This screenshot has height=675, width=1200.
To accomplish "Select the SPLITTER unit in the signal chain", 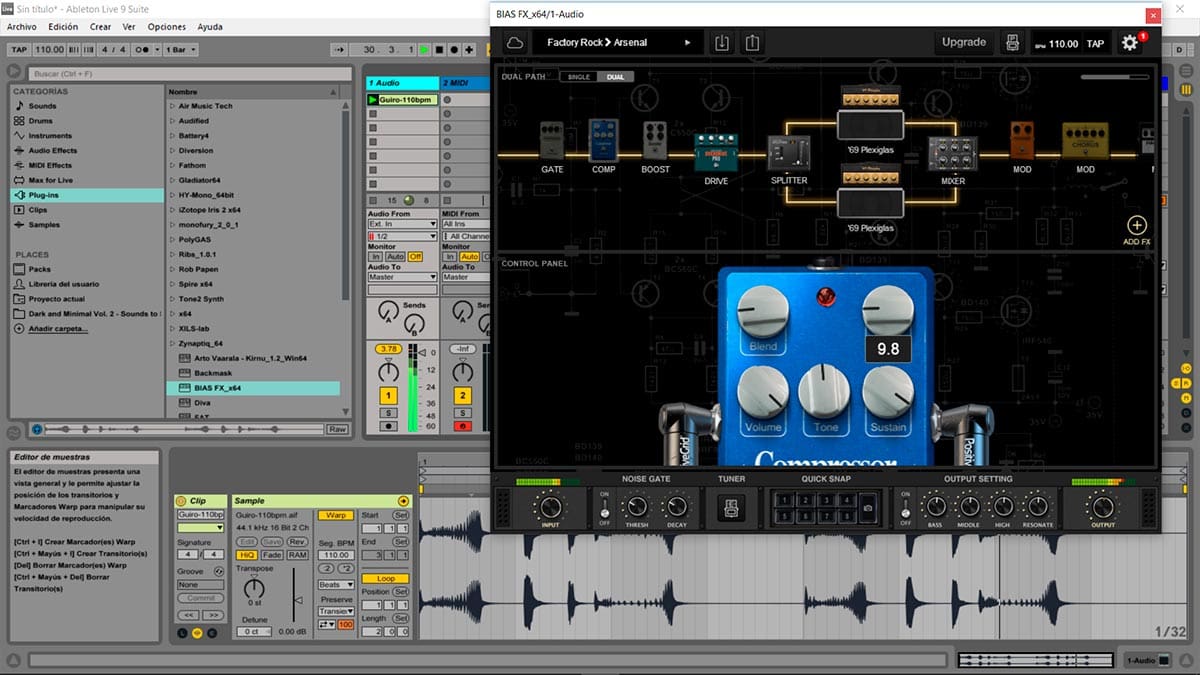I will (789, 153).
